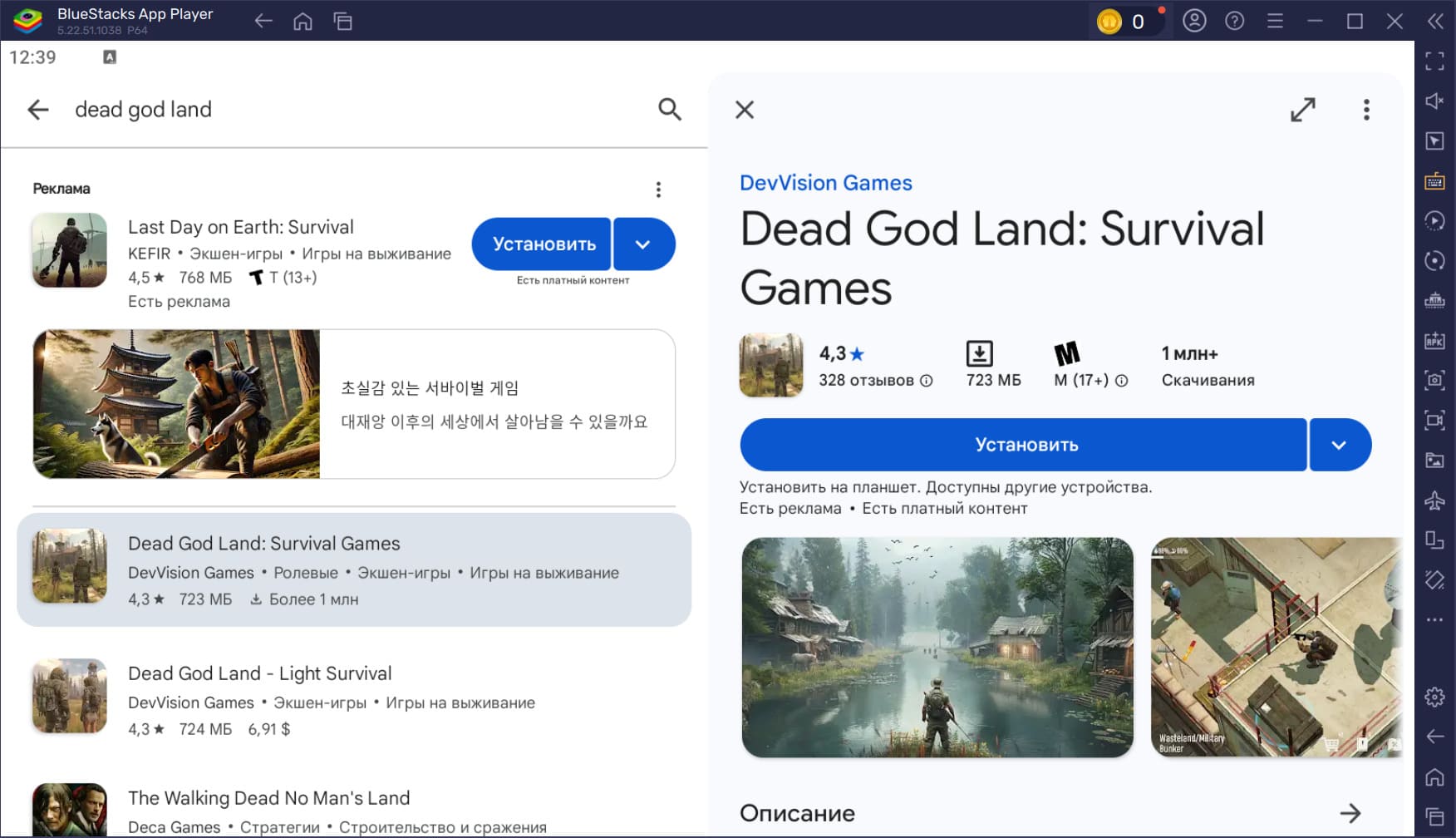Click the 4,3 star rating in details
The width and height of the screenshot is (1456, 838).
coord(842,353)
